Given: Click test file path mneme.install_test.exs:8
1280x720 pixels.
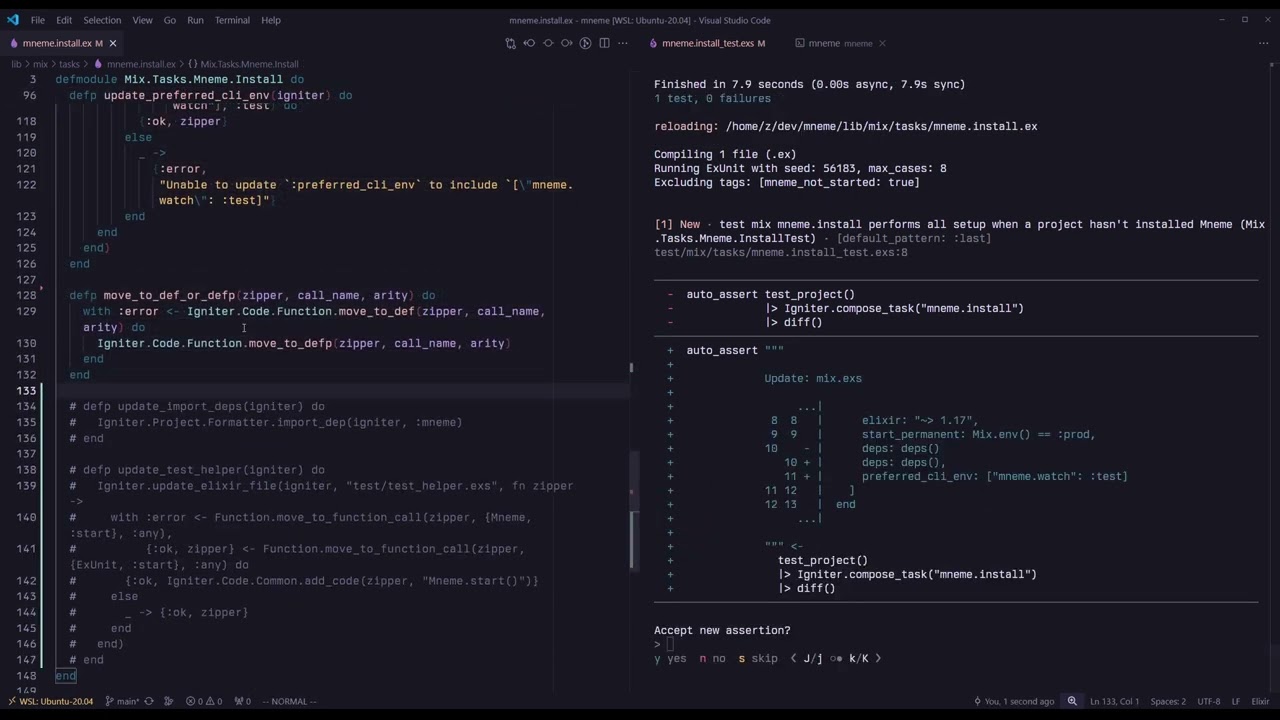Looking at the screenshot, I should click(x=781, y=252).
